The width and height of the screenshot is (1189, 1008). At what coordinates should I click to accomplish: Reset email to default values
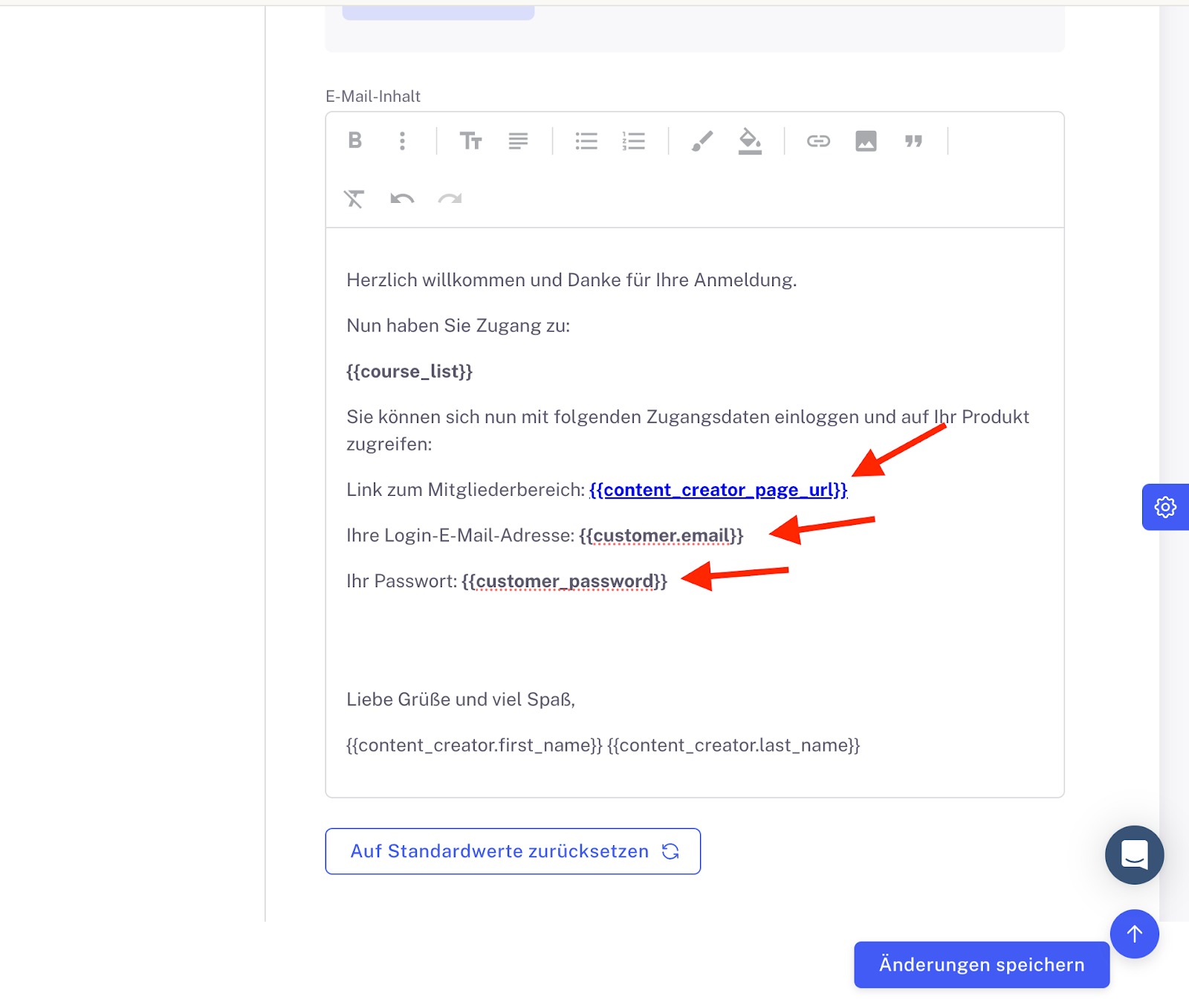click(x=513, y=851)
